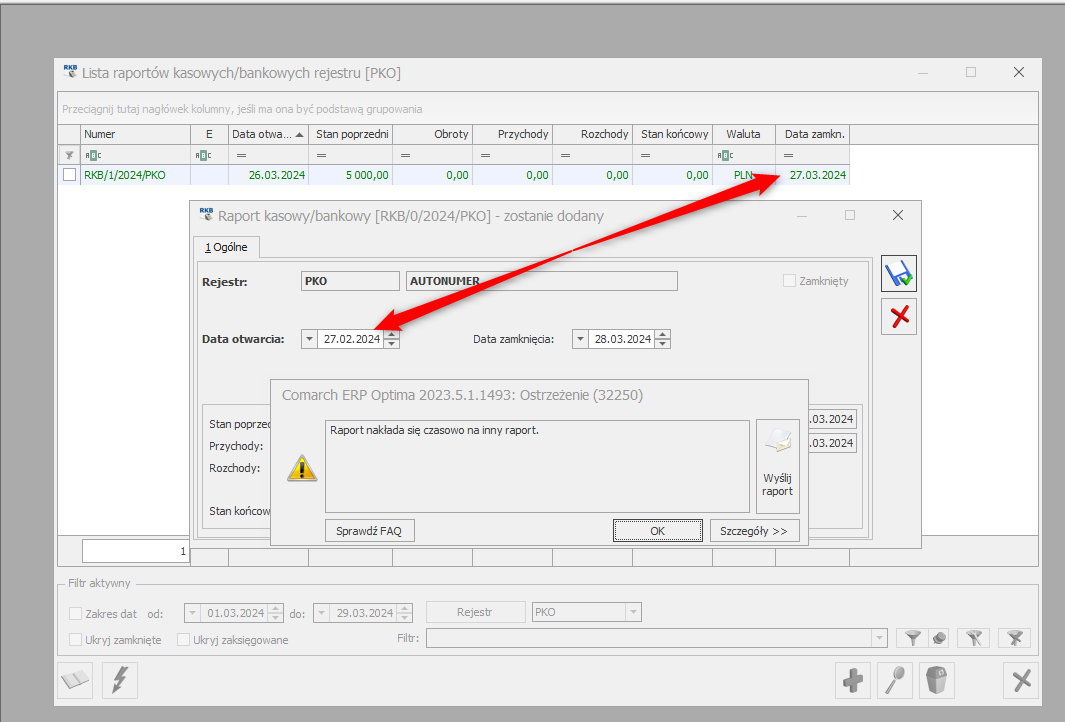Tick the Zamknięty checkbox
This screenshot has height=722, width=1065.
pyautogui.click(x=789, y=281)
